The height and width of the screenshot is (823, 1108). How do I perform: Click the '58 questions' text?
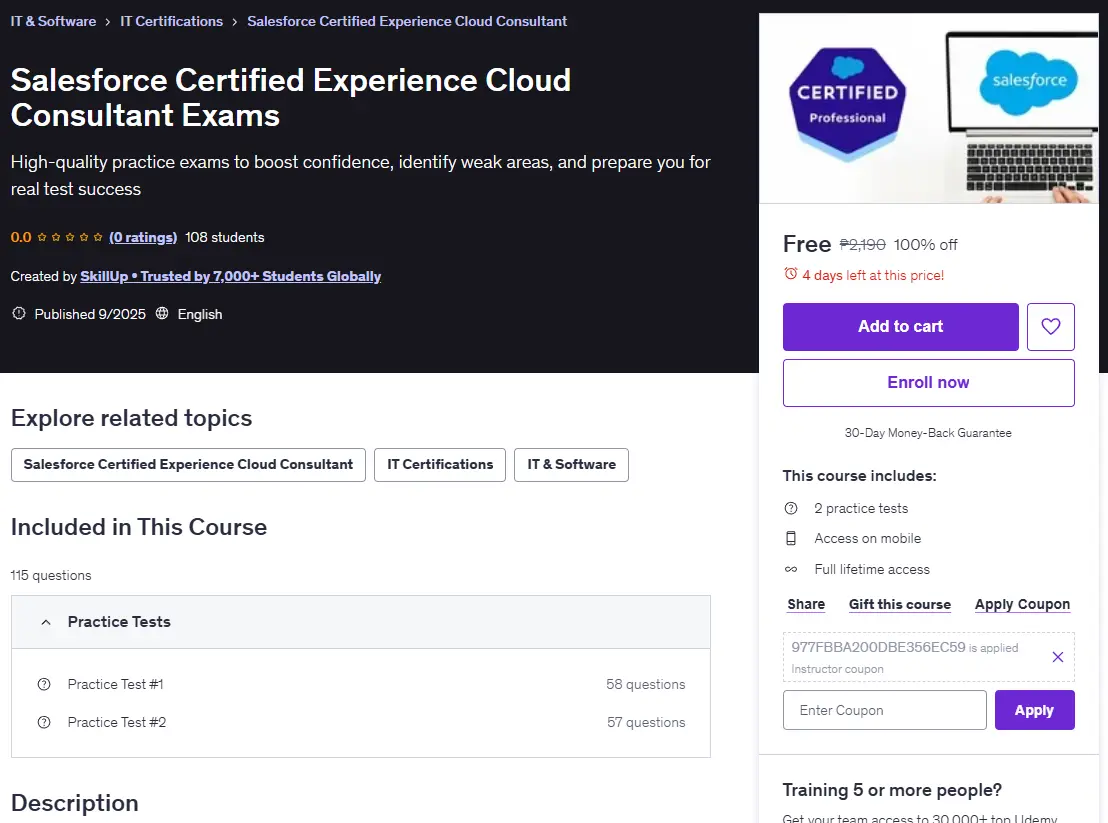[645, 684]
